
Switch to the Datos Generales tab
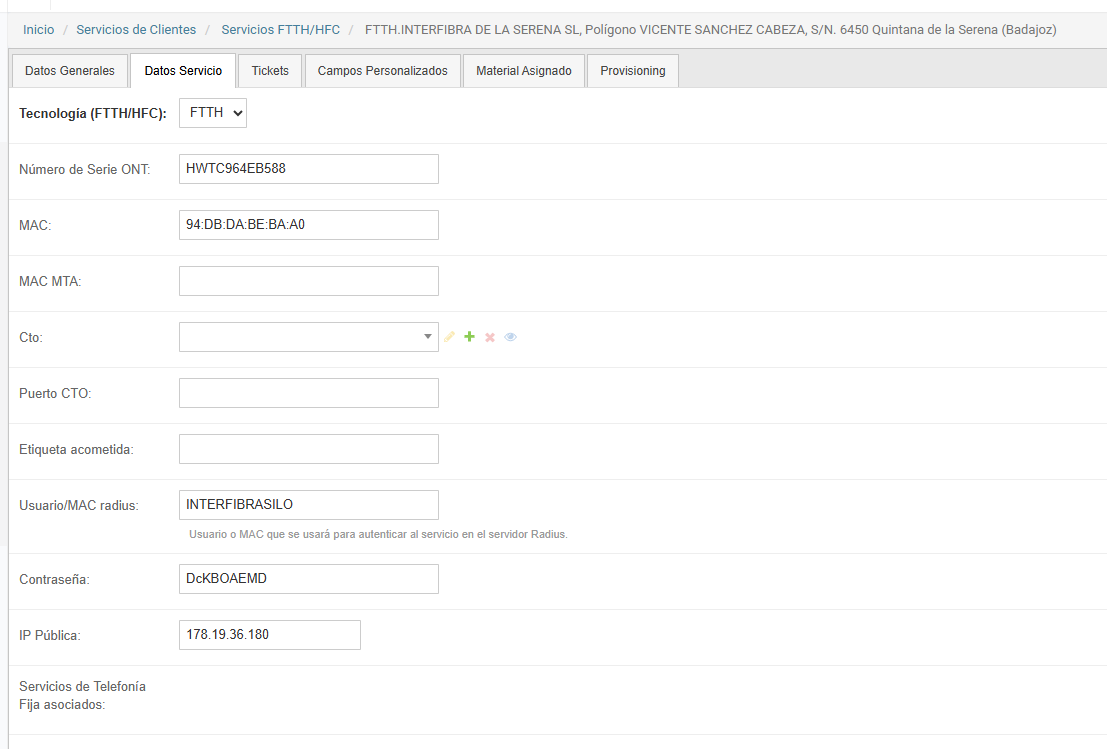tap(70, 71)
